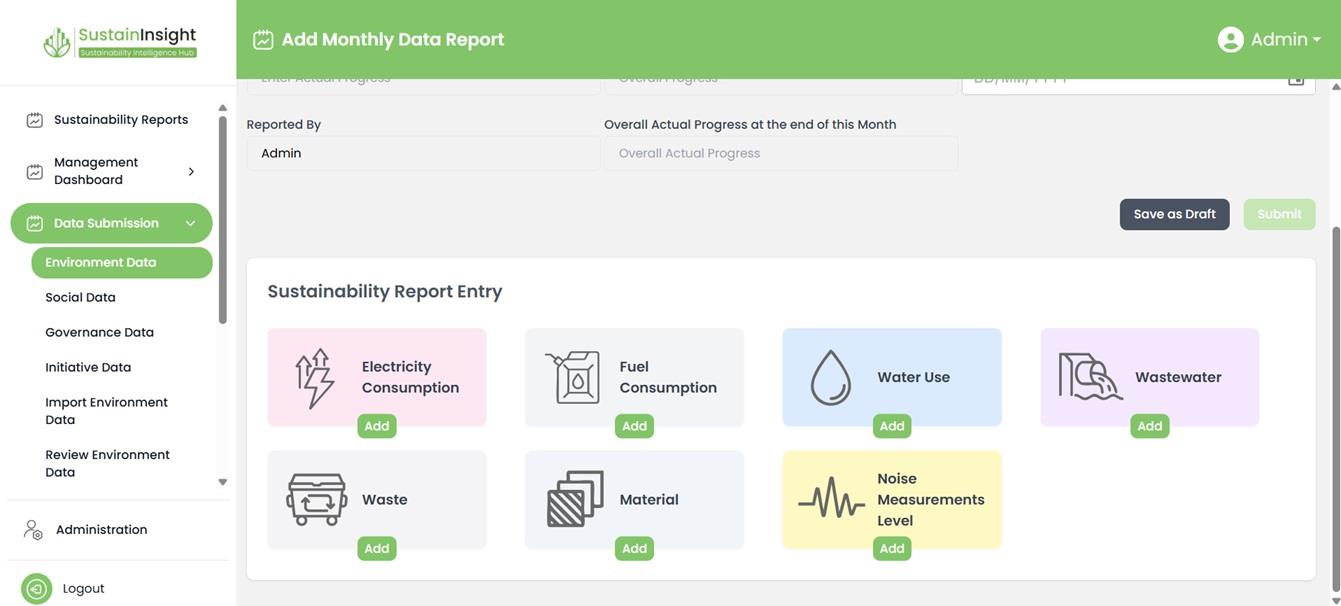The width and height of the screenshot is (1341, 606).
Task: Click the Save as Draft button
Action: point(1174,214)
